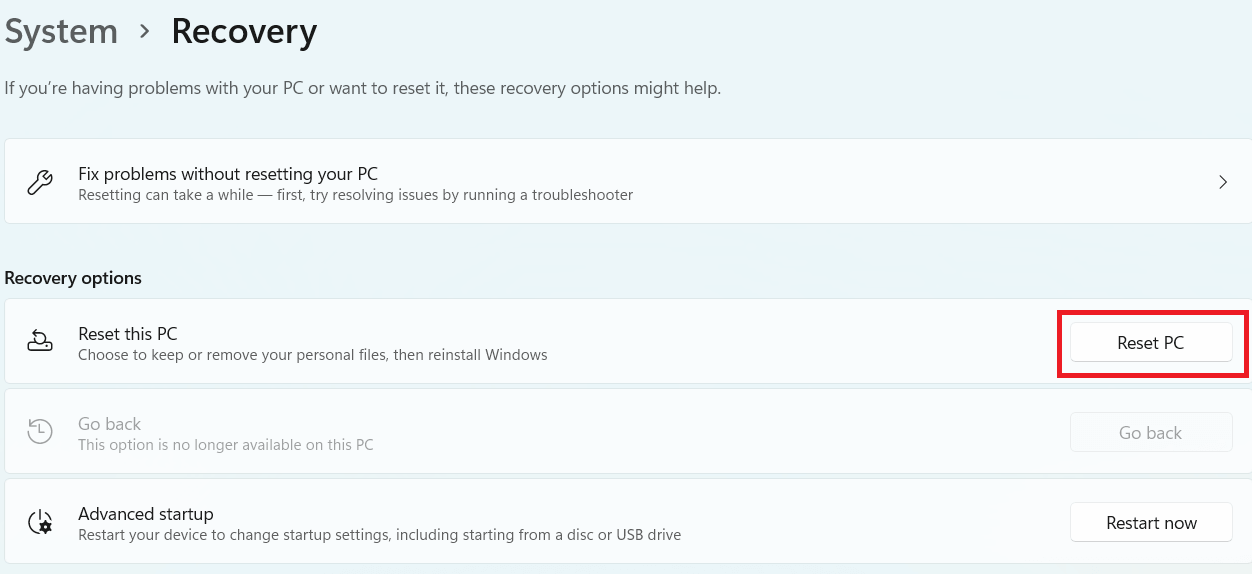
Task: Click the "no longer available" description text
Action: tap(226, 445)
